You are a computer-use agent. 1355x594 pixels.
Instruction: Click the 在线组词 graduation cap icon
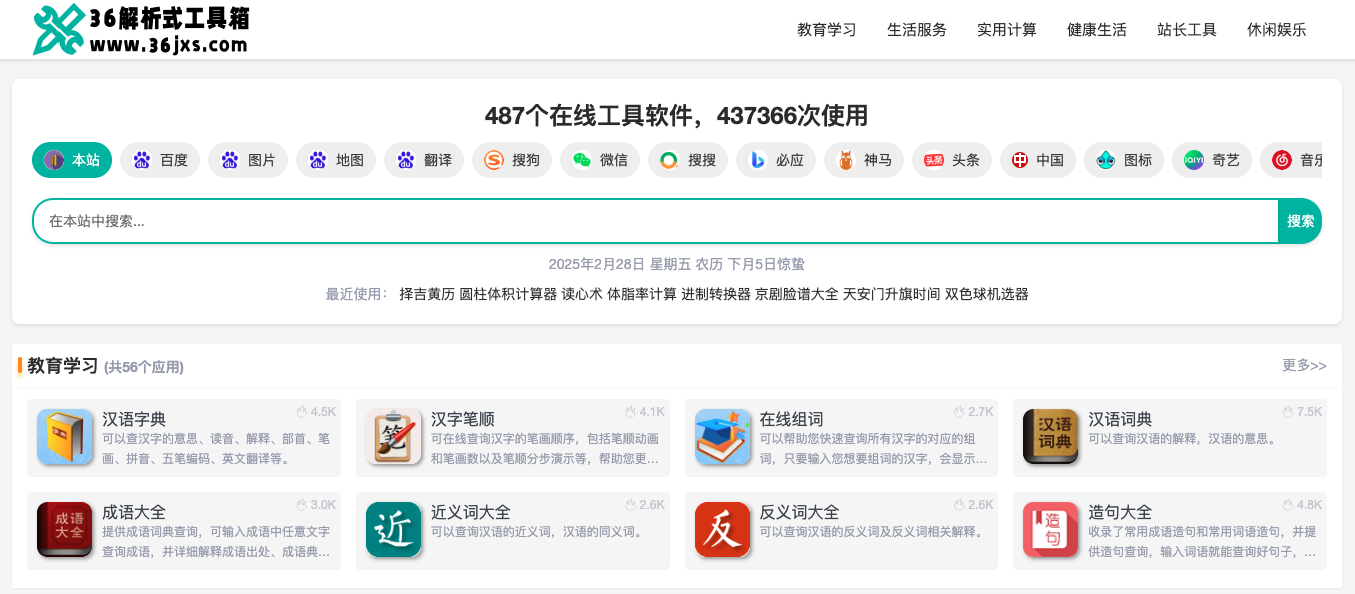coord(722,437)
